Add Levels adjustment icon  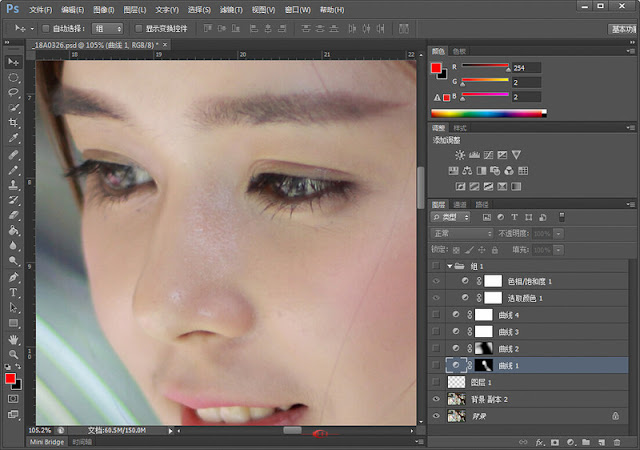pos(474,155)
